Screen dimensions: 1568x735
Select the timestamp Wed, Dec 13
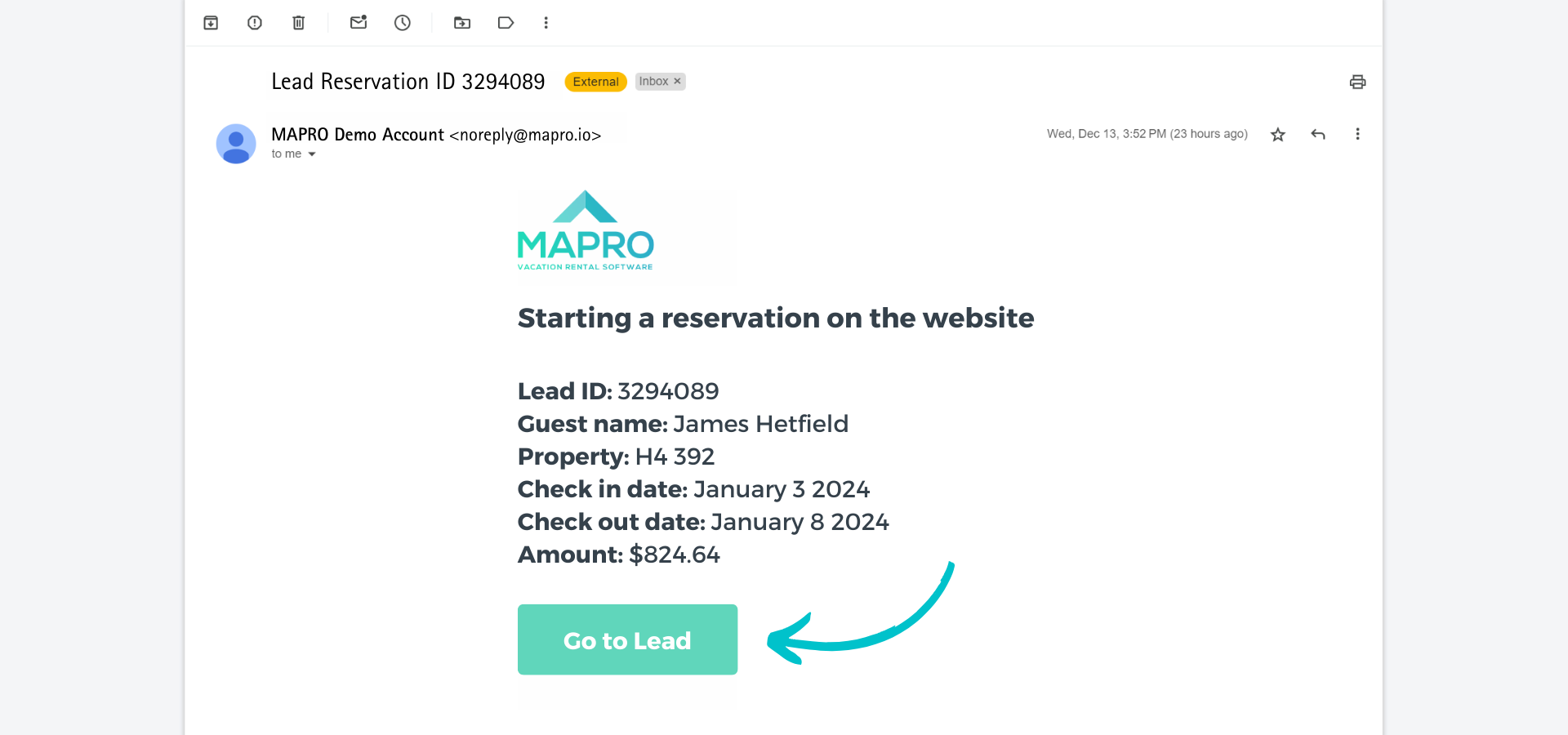click(1147, 134)
